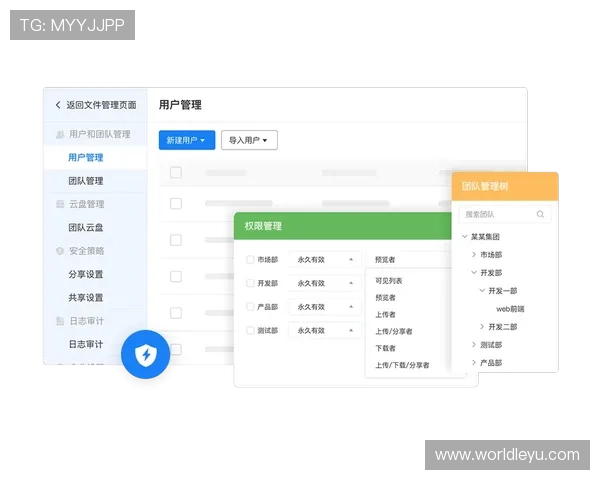600x480 pixels.
Task: Expand the 测试部 tree node
Action: tap(474, 344)
